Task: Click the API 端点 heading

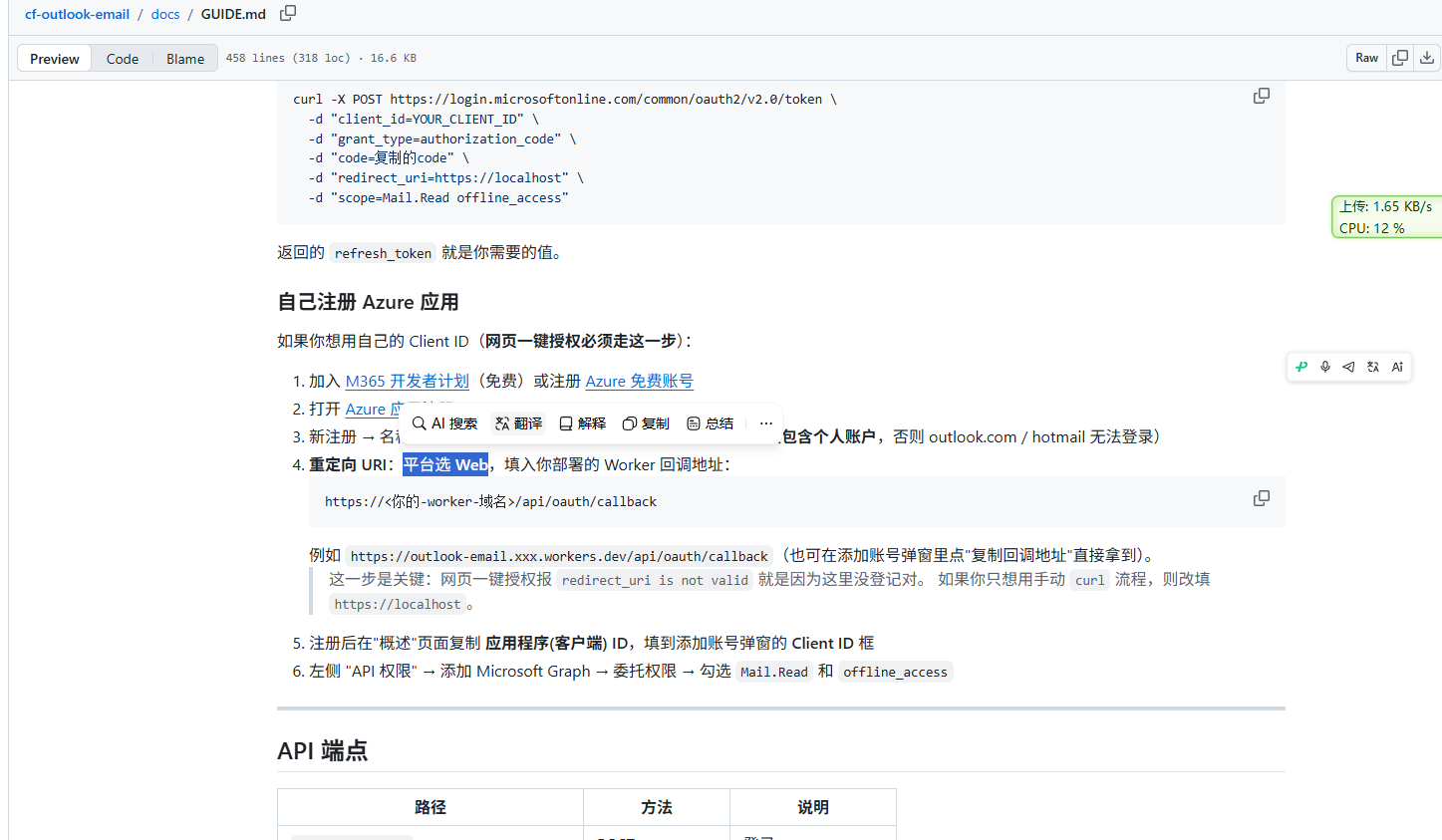Action: click(322, 750)
